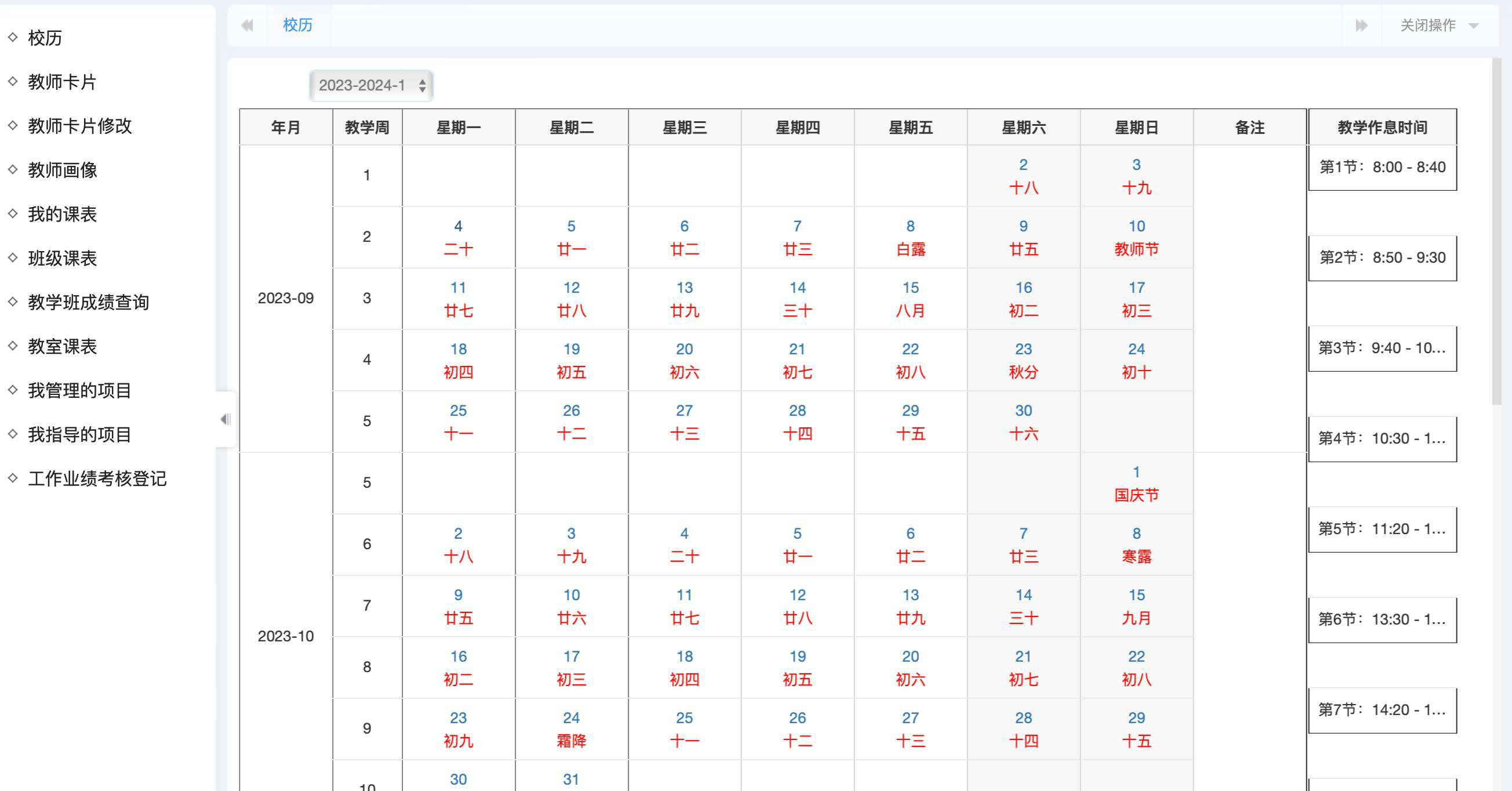Select October 30 date cell
Viewport: 1512px width, 791px height.
pyautogui.click(x=459, y=776)
